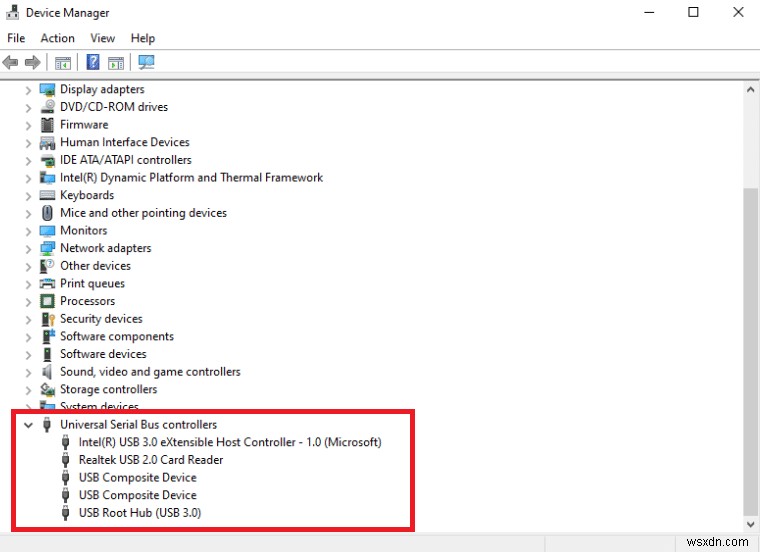
Task: Open the File menu
Action: coord(16,38)
